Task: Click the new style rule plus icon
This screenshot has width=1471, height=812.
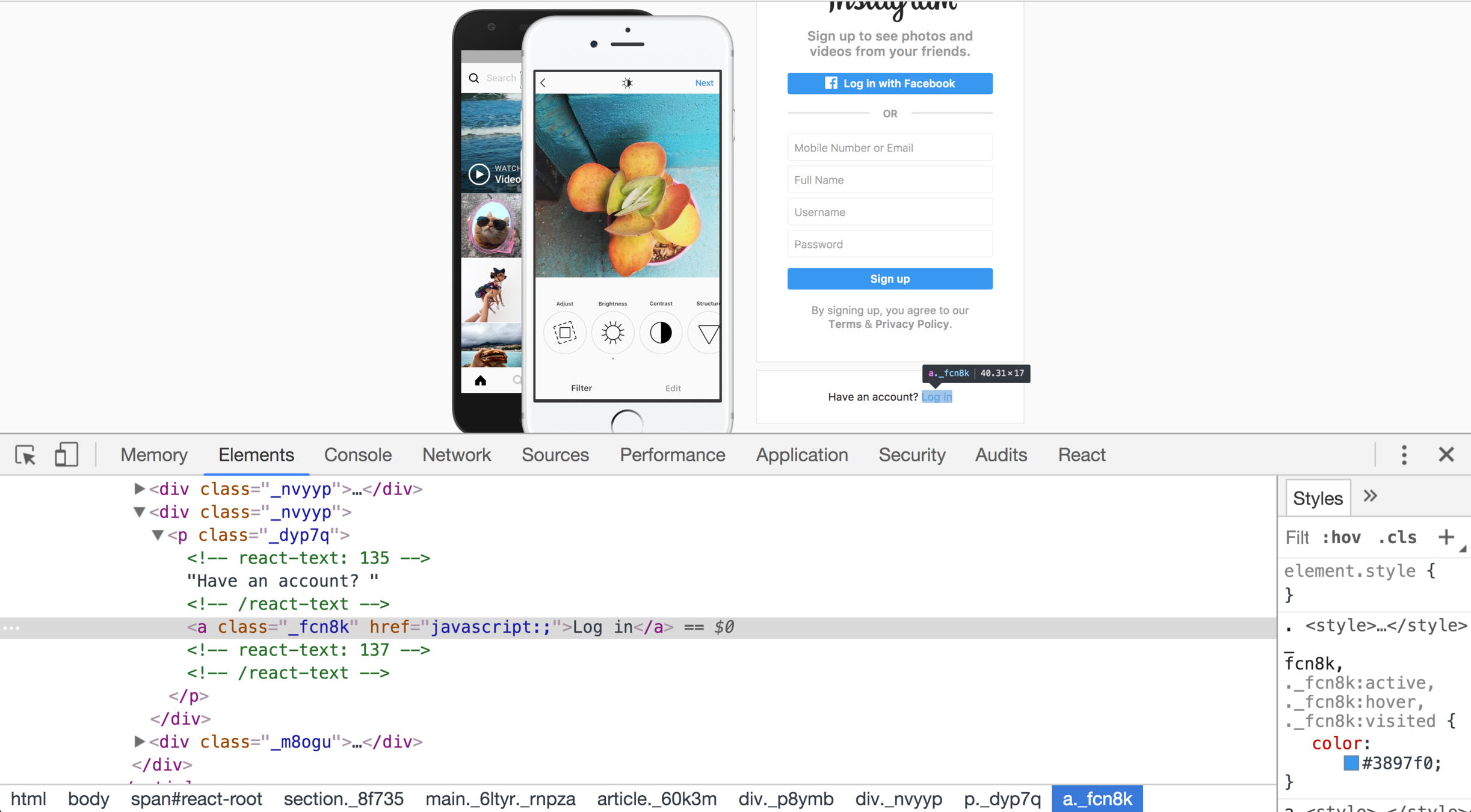Action: pos(1446,537)
